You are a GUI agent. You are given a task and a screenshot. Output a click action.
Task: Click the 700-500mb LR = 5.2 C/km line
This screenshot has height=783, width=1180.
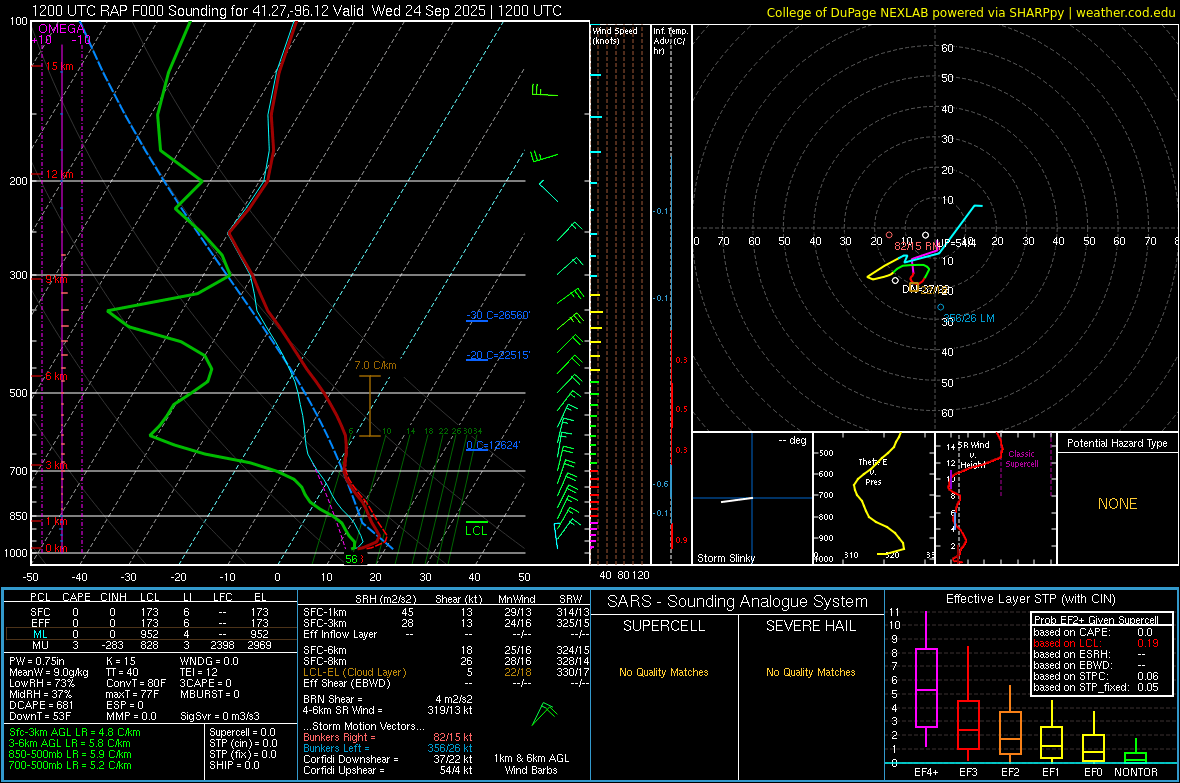70,765
